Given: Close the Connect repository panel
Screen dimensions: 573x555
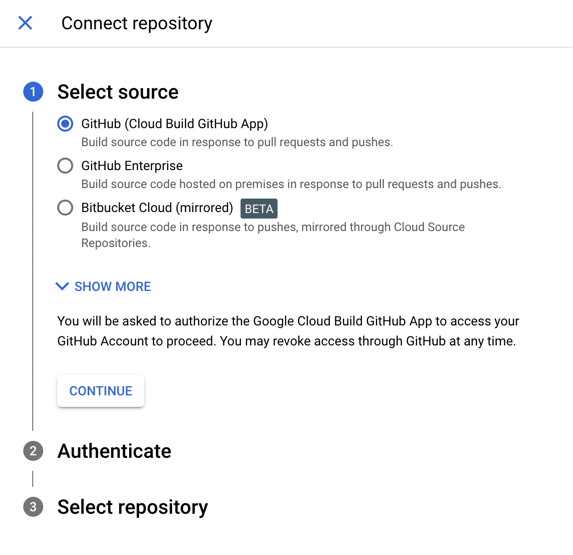Looking at the screenshot, I should tap(25, 23).
